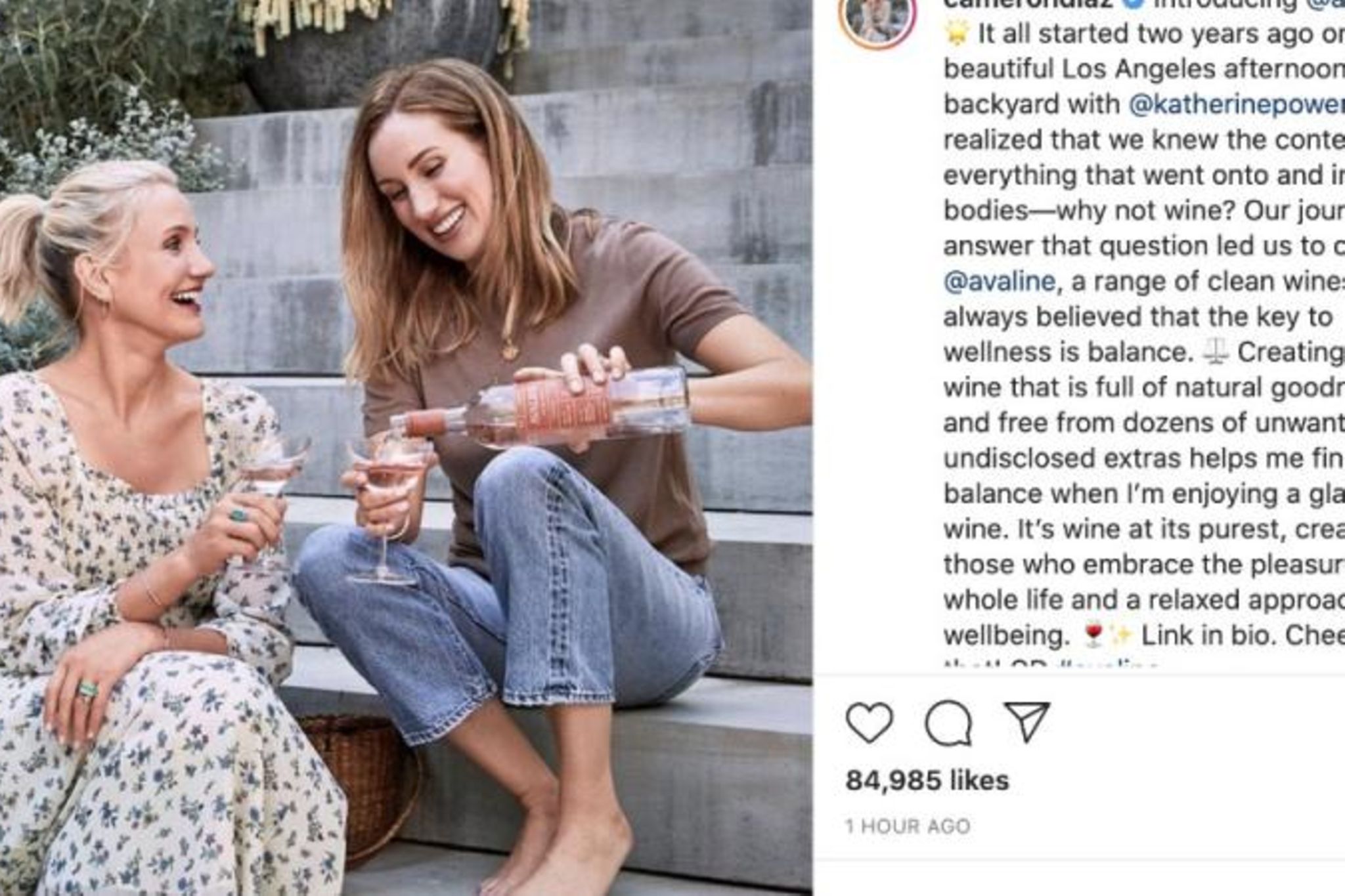Open comments via the speech bubble icon
This screenshot has width=1345, height=896.
(x=948, y=723)
